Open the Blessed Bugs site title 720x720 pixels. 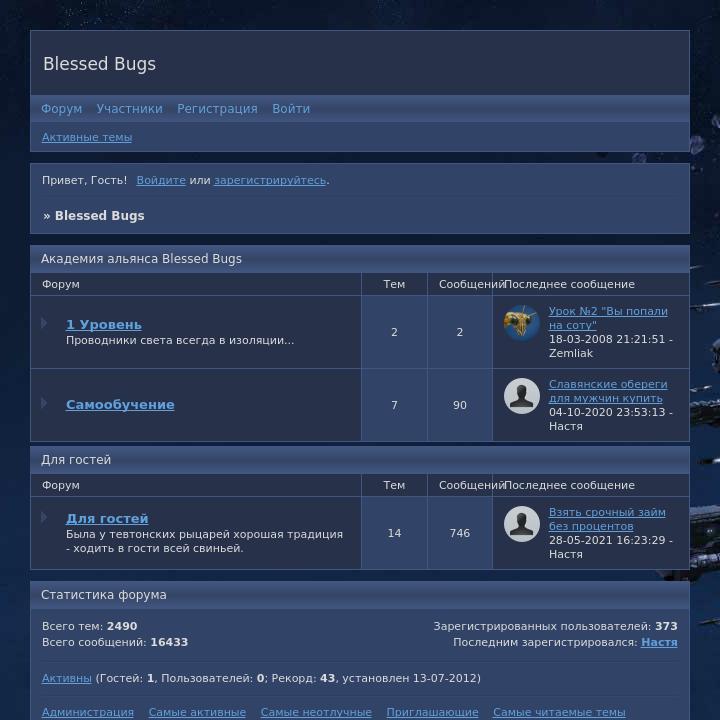click(99, 64)
